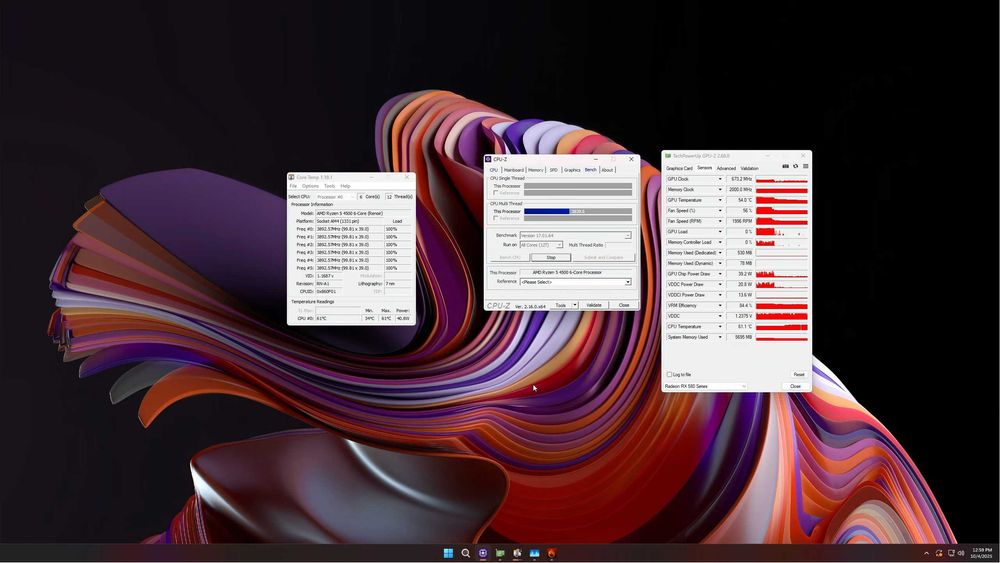Switch to Memory tab in CPU-Z
The image size is (1000, 563).
(x=536, y=170)
